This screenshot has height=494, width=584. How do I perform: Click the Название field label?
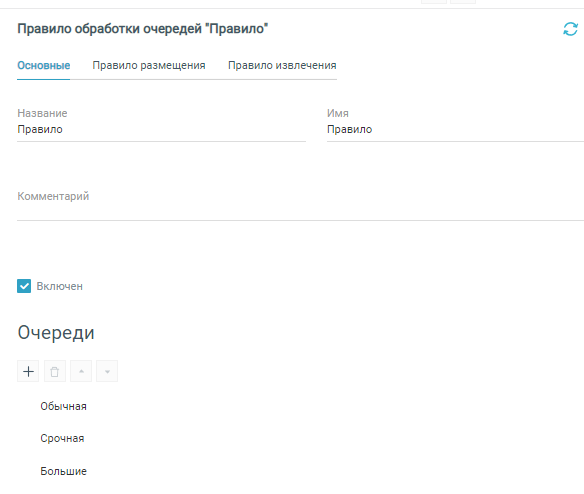42,113
